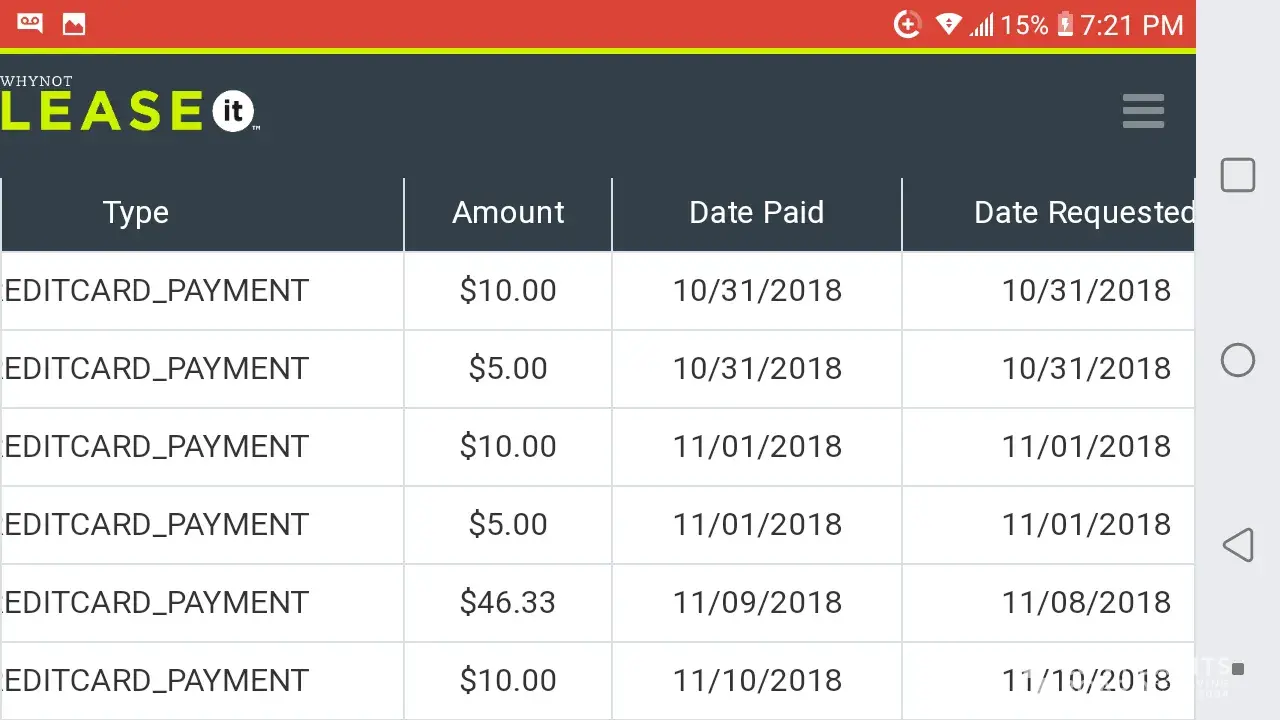Open recent apps square button
1280x720 pixels.
point(1238,175)
